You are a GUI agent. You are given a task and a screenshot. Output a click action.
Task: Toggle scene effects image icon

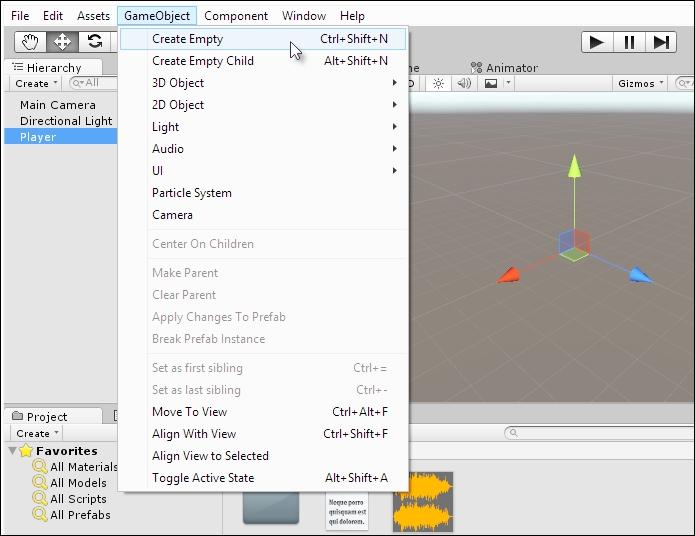(x=491, y=83)
